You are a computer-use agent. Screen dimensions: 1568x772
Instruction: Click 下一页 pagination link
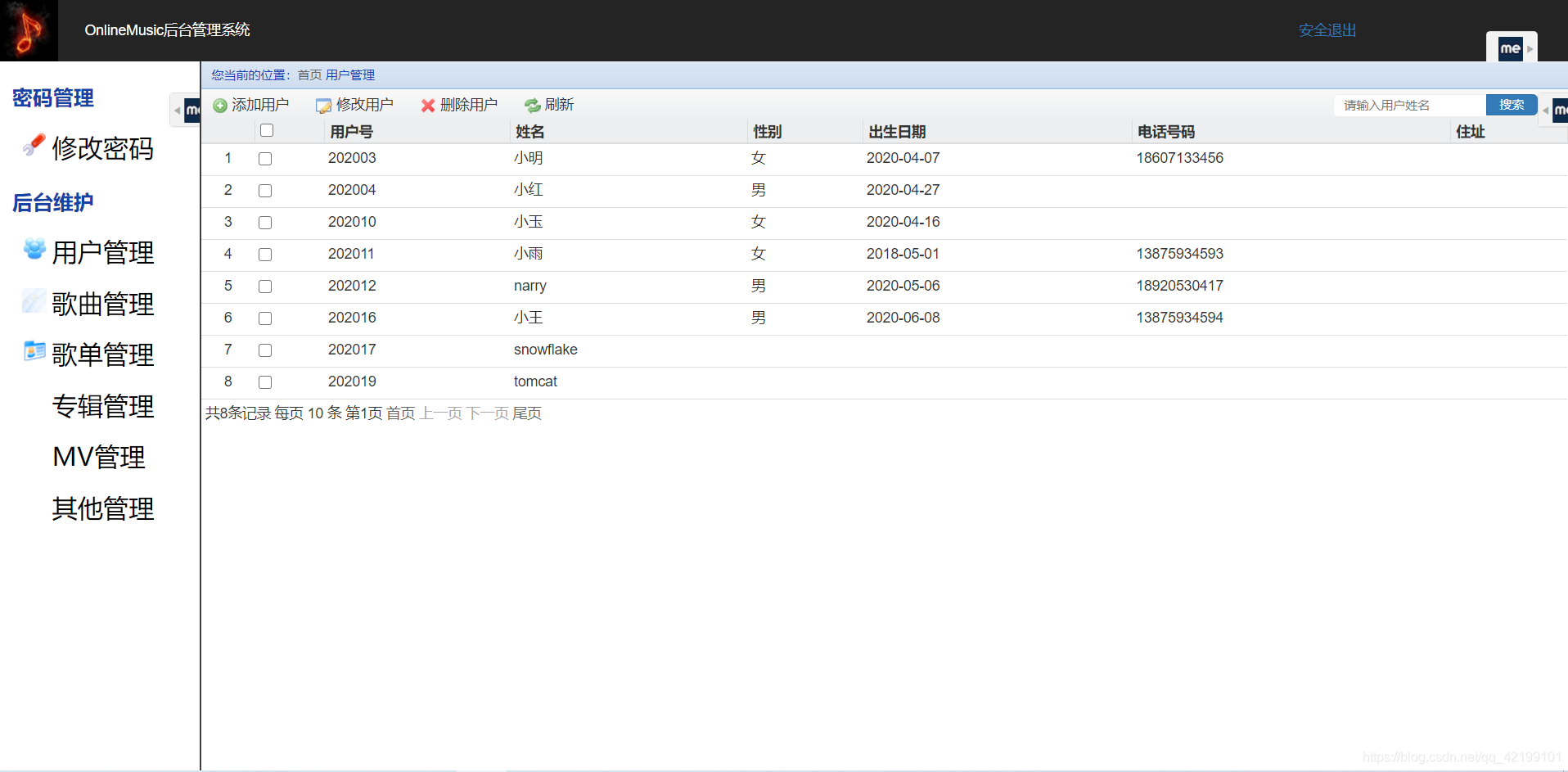tap(487, 413)
